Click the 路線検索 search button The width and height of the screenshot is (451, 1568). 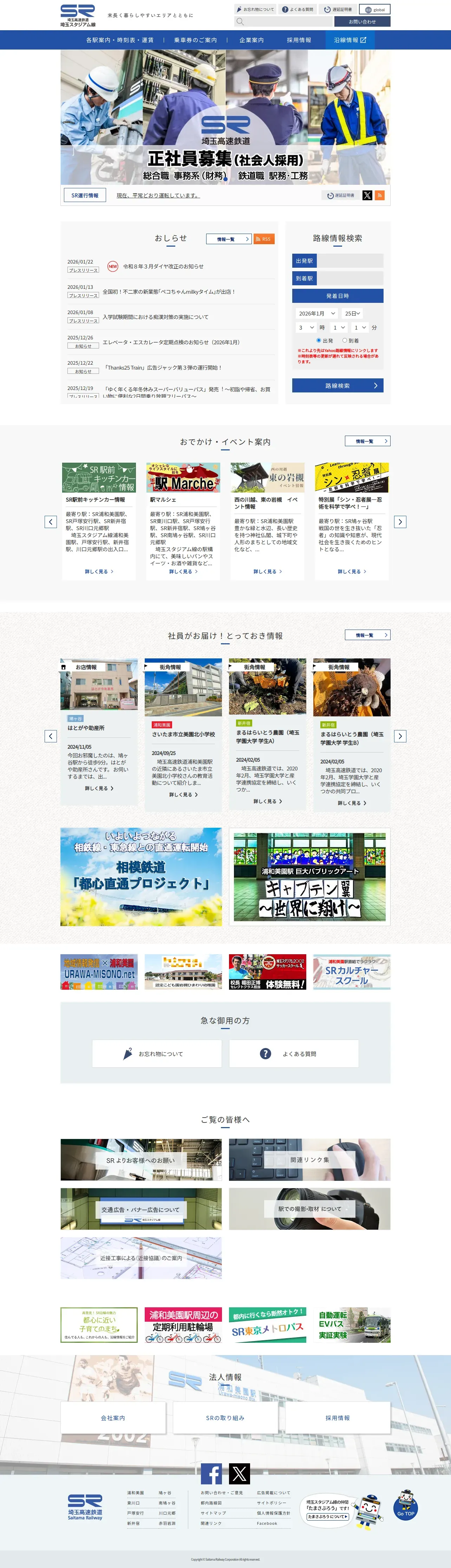coord(338,385)
